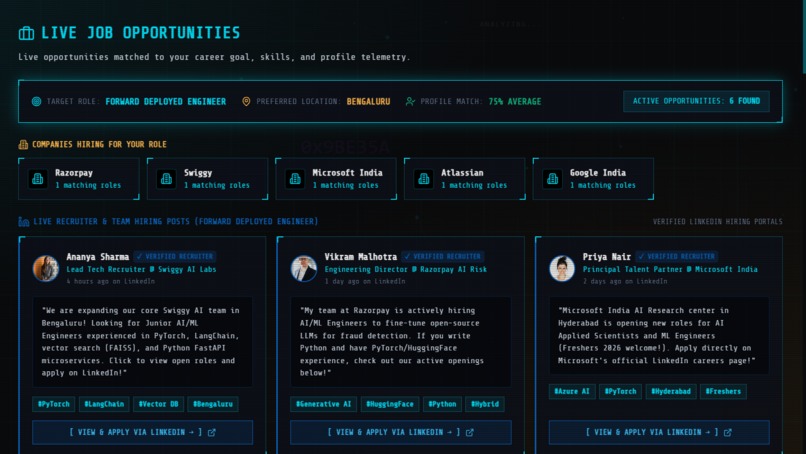This screenshot has height=454, width=806.
Task: Select the #LangChain tag
Action: [104, 404]
